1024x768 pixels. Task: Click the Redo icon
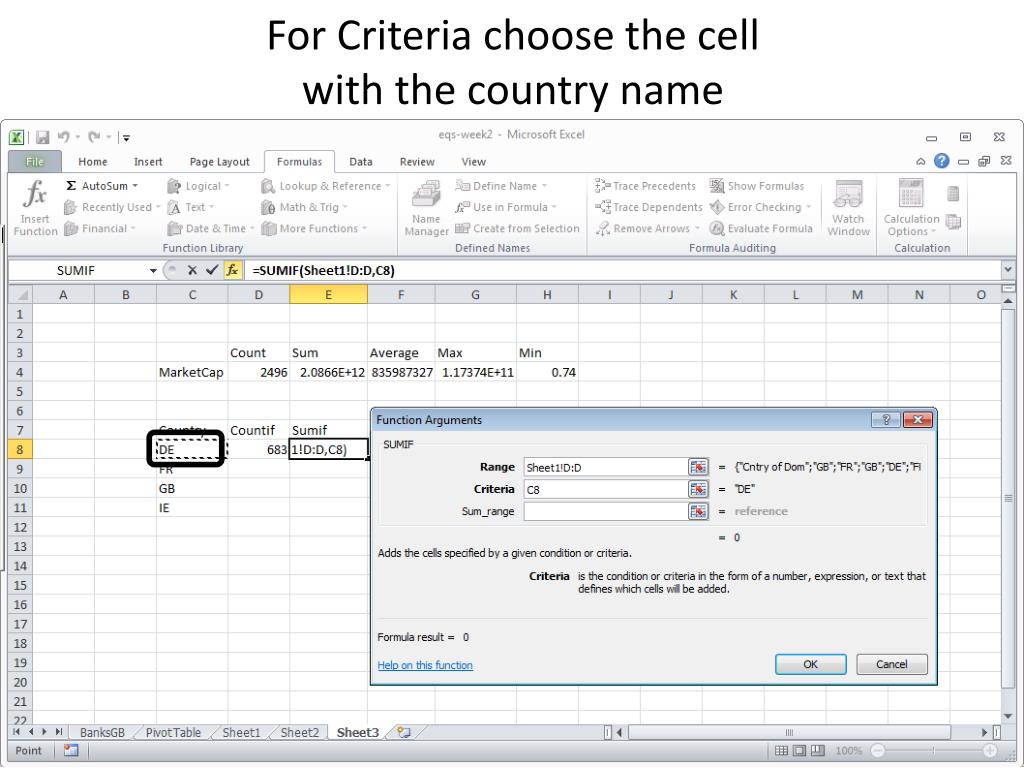coord(94,137)
